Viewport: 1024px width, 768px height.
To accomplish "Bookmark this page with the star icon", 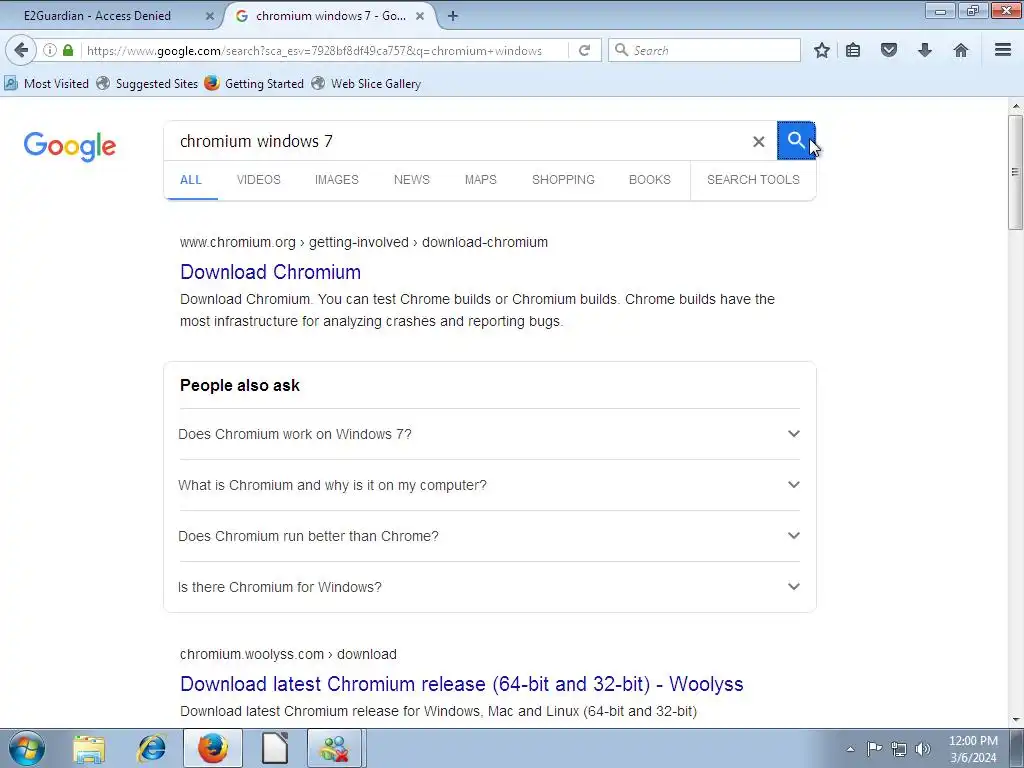I will [822, 50].
